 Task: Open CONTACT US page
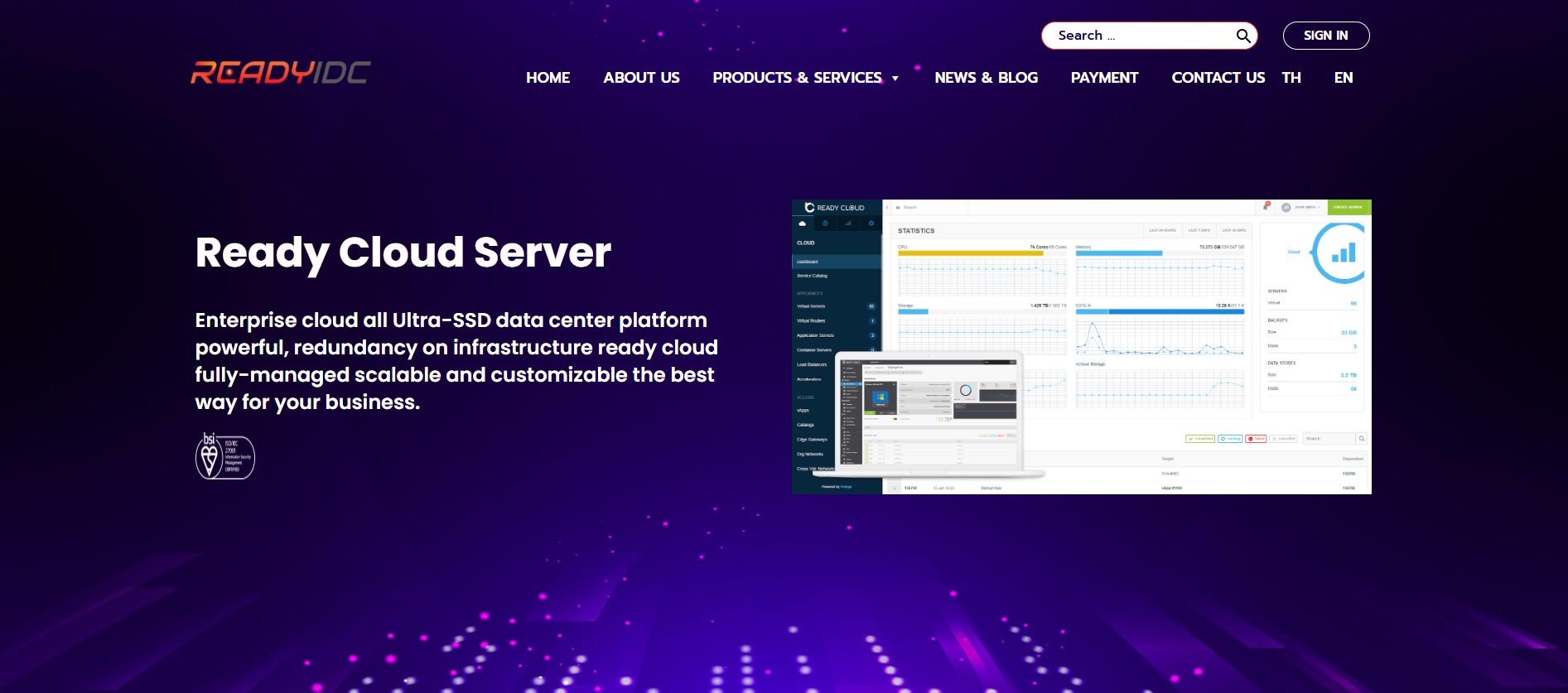[1218, 78]
